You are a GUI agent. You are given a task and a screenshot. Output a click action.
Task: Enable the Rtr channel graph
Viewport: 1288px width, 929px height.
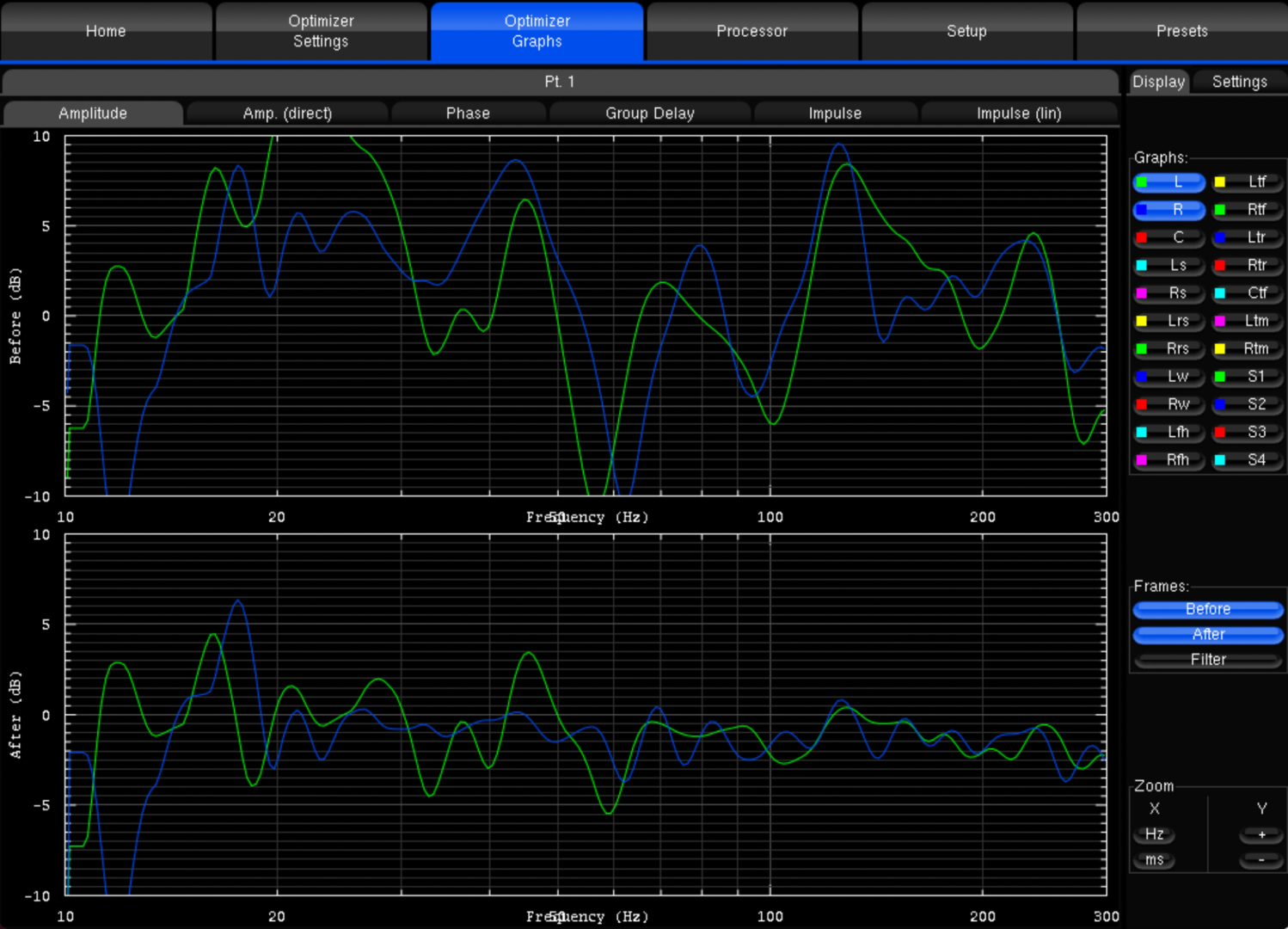click(x=1248, y=266)
